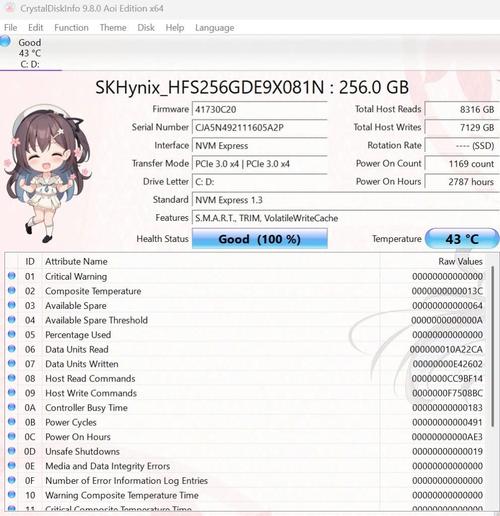500x516 pixels.
Task: Click the blue icon beside Power Cycles
Action: [12, 422]
